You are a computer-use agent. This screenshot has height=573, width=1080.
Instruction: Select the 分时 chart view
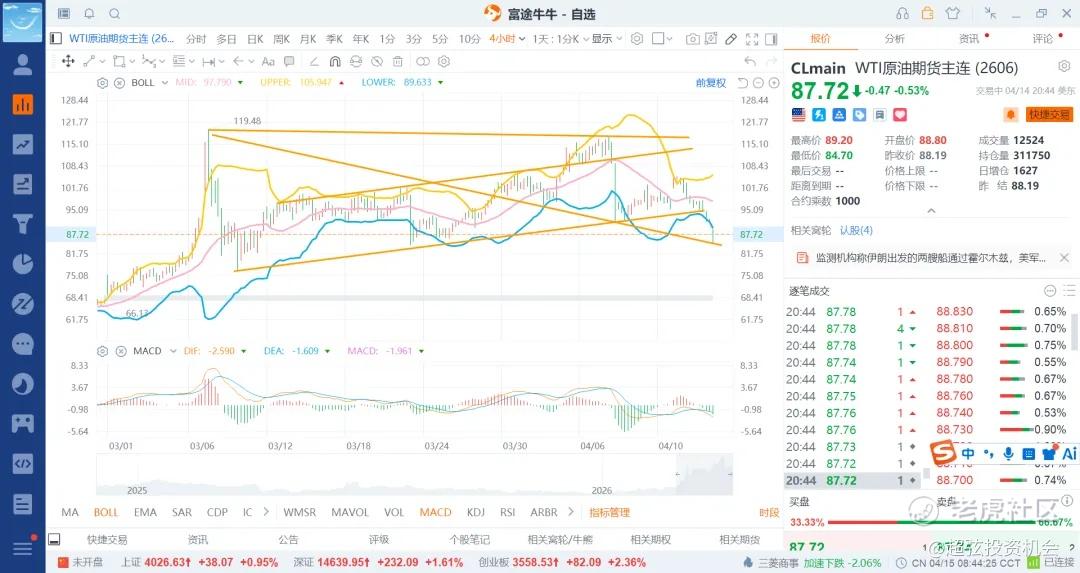(196, 39)
